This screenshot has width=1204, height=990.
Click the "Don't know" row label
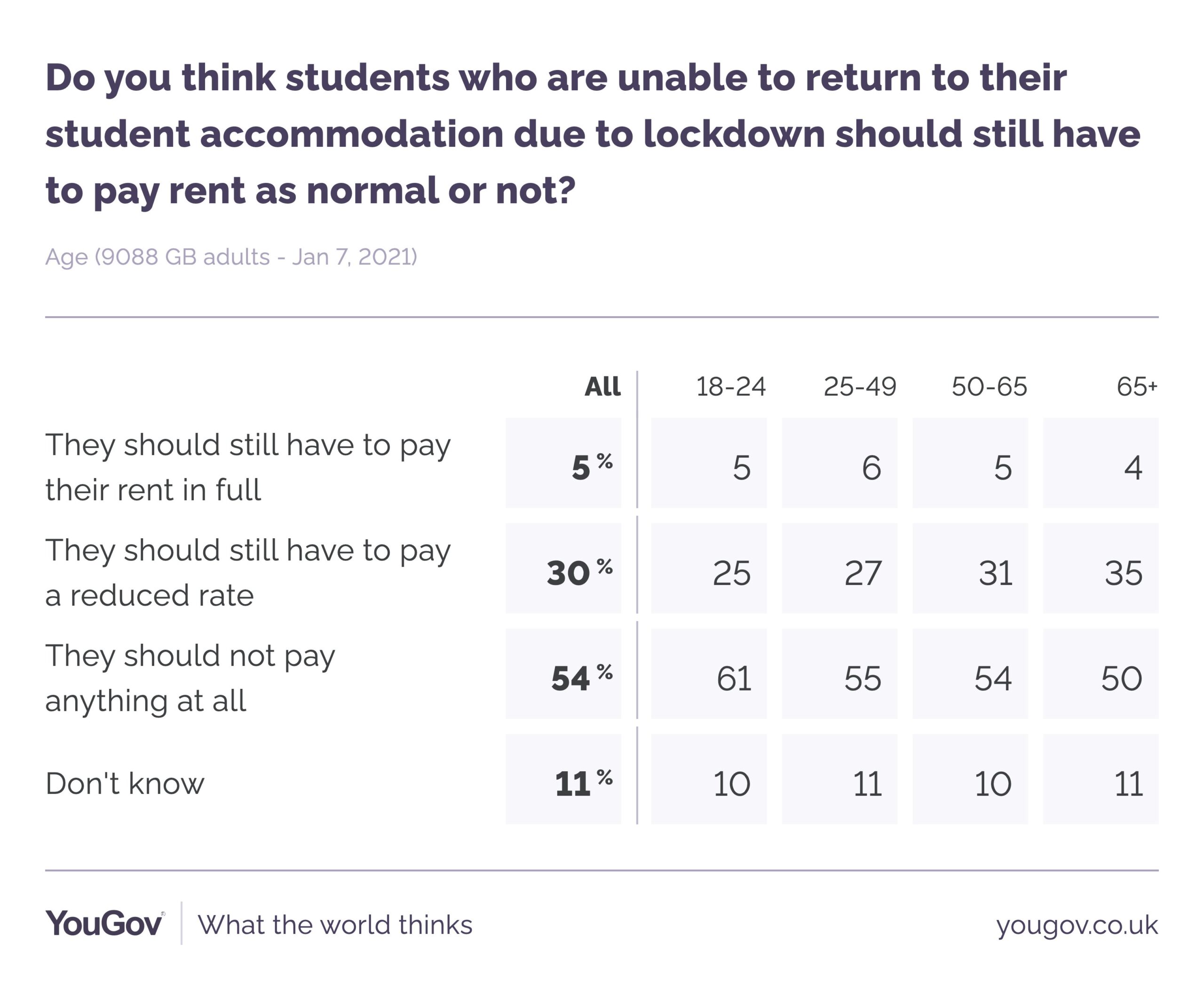[125, 783]
